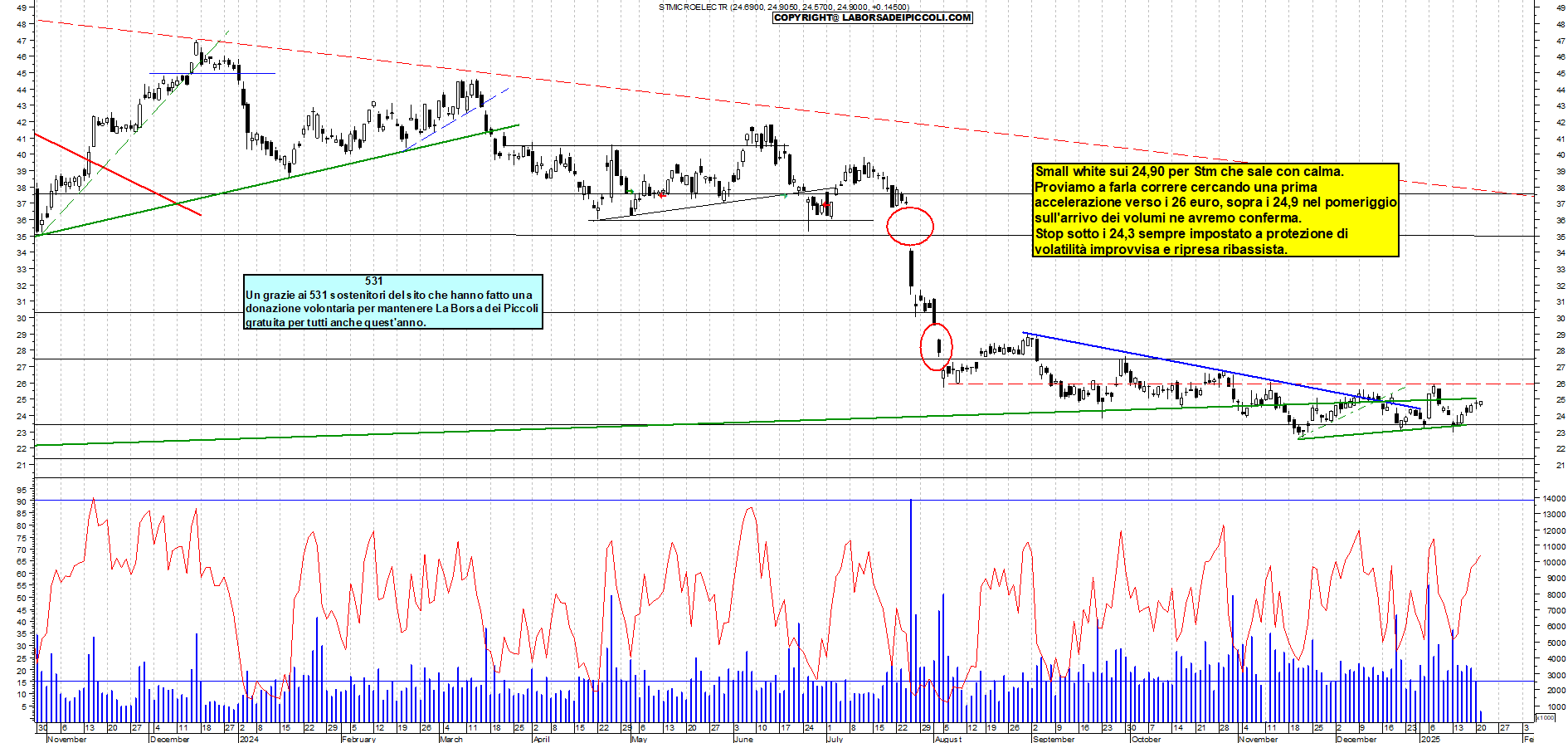The height and width of the screenshot is (743, 1568).
Task: Click the 50 oscillator scale value
Action: point(22,598)
